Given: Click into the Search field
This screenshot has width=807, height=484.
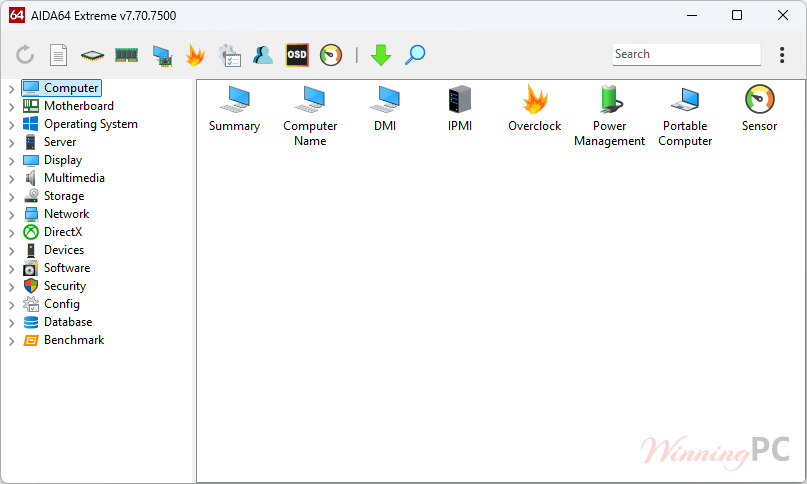Looking at the screenshot, I should point(687,54).
